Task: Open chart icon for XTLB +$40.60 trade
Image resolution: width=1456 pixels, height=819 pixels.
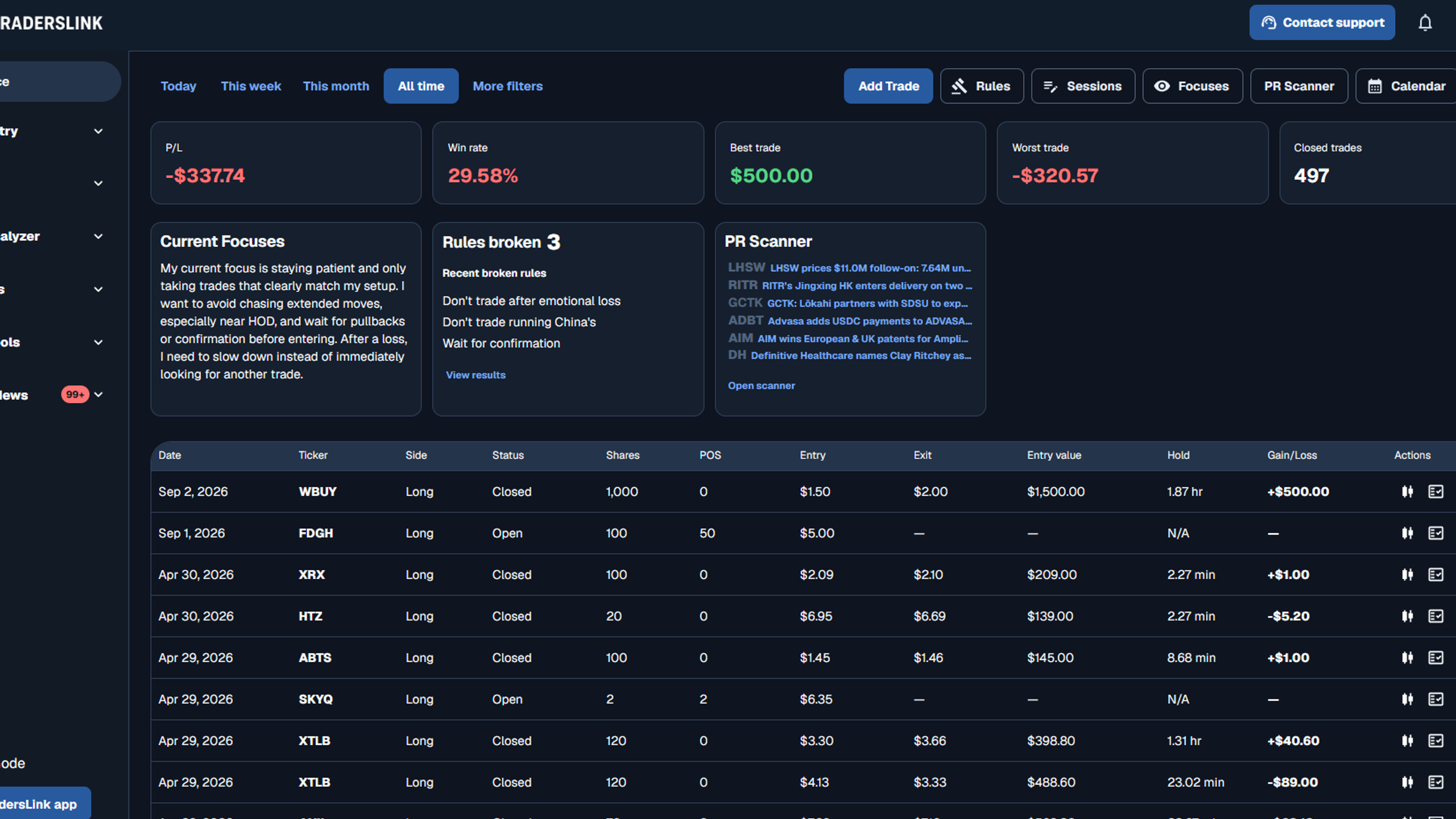Action: coord(1407,741)
